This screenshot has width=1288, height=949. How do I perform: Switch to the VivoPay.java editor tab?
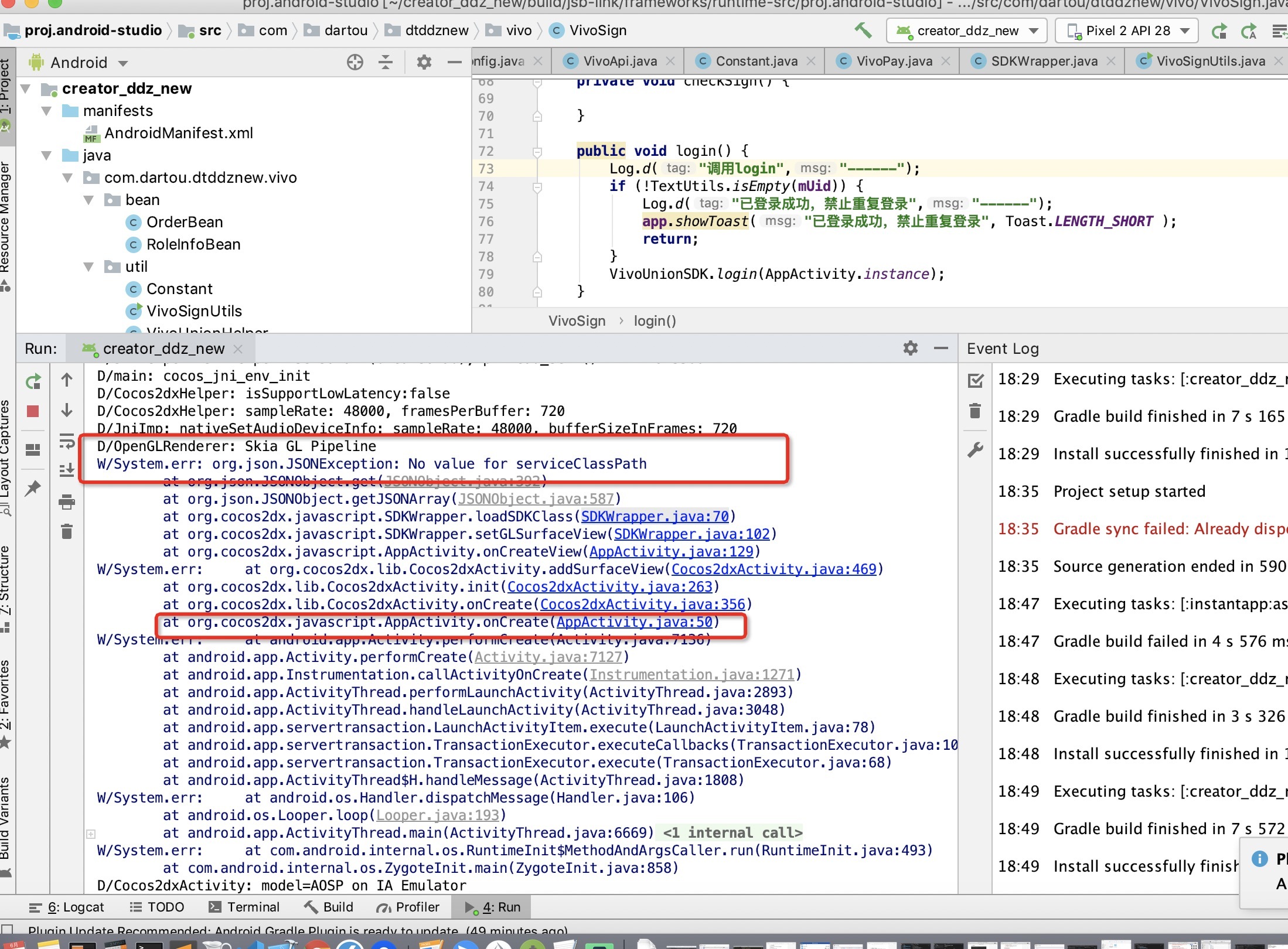(x=893, y=61)
